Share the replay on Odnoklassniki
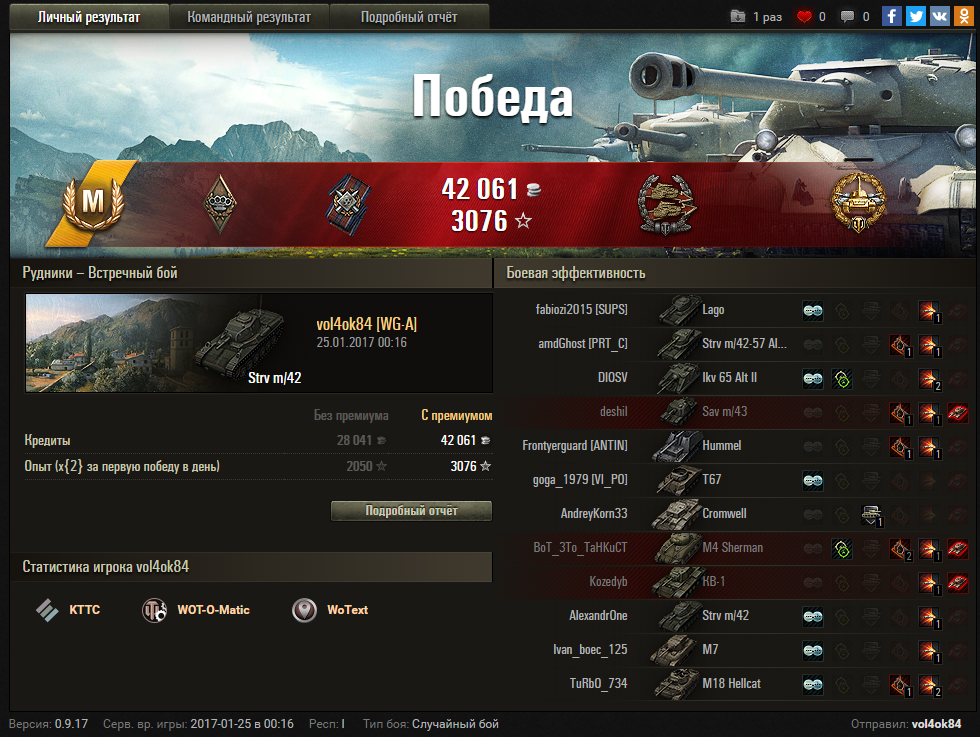This screenshot has height=737, width=980. tap(963, 16)
